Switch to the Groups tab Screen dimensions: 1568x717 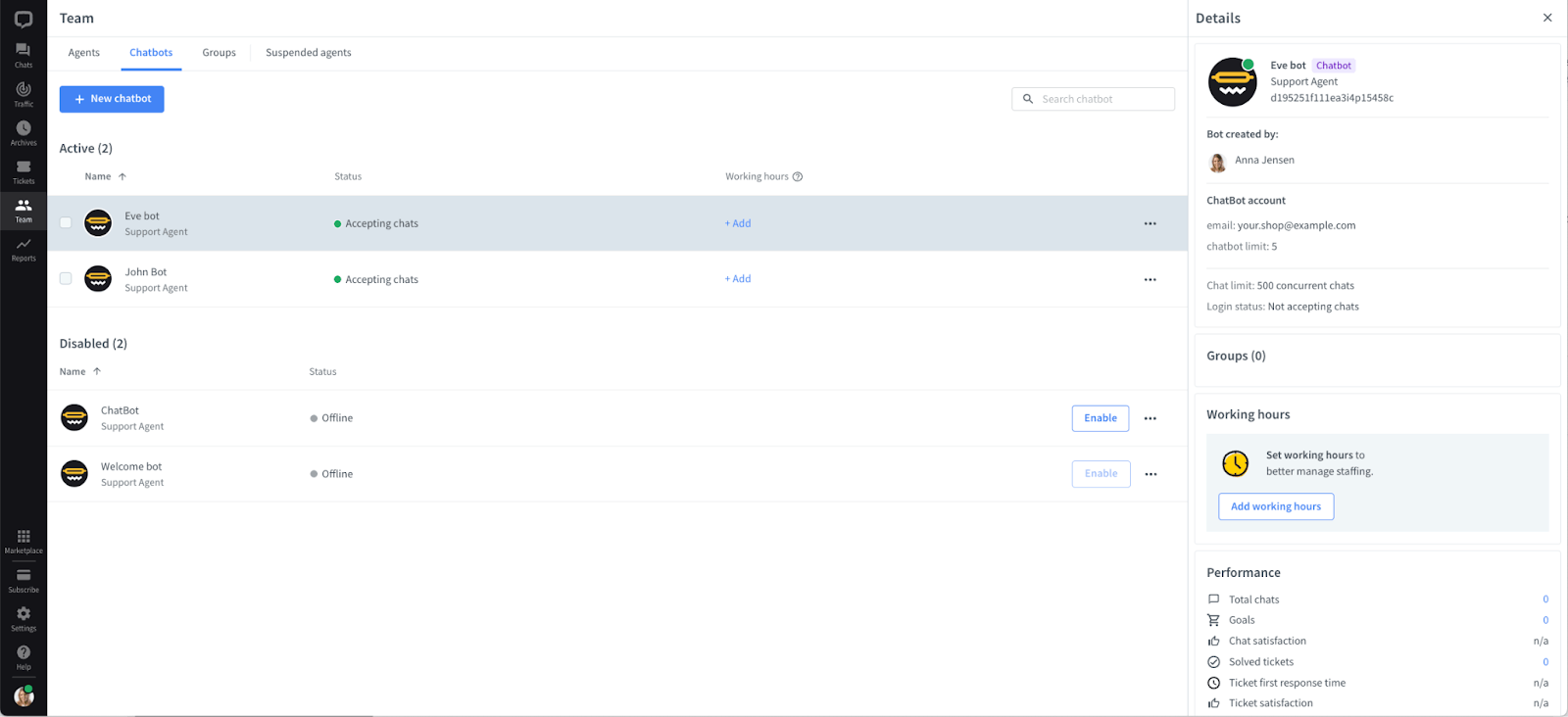click(x=220, y=53)
